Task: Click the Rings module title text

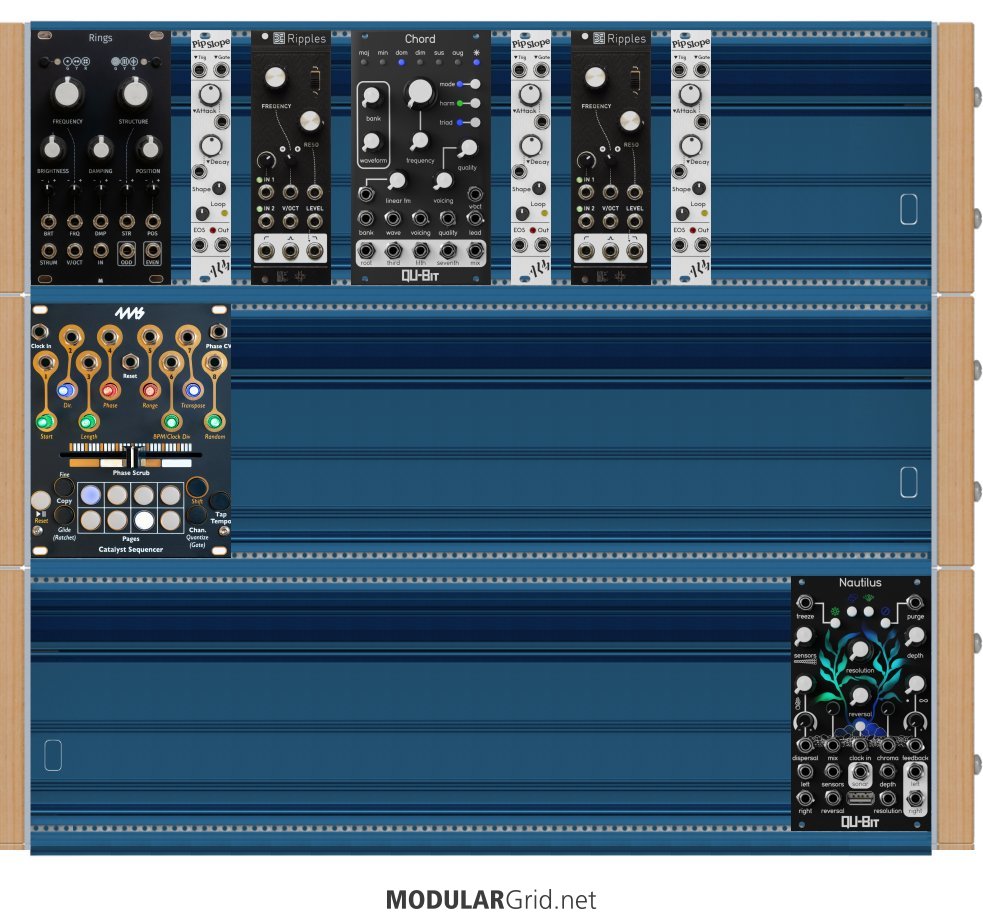Action: [x=100, y=38]
